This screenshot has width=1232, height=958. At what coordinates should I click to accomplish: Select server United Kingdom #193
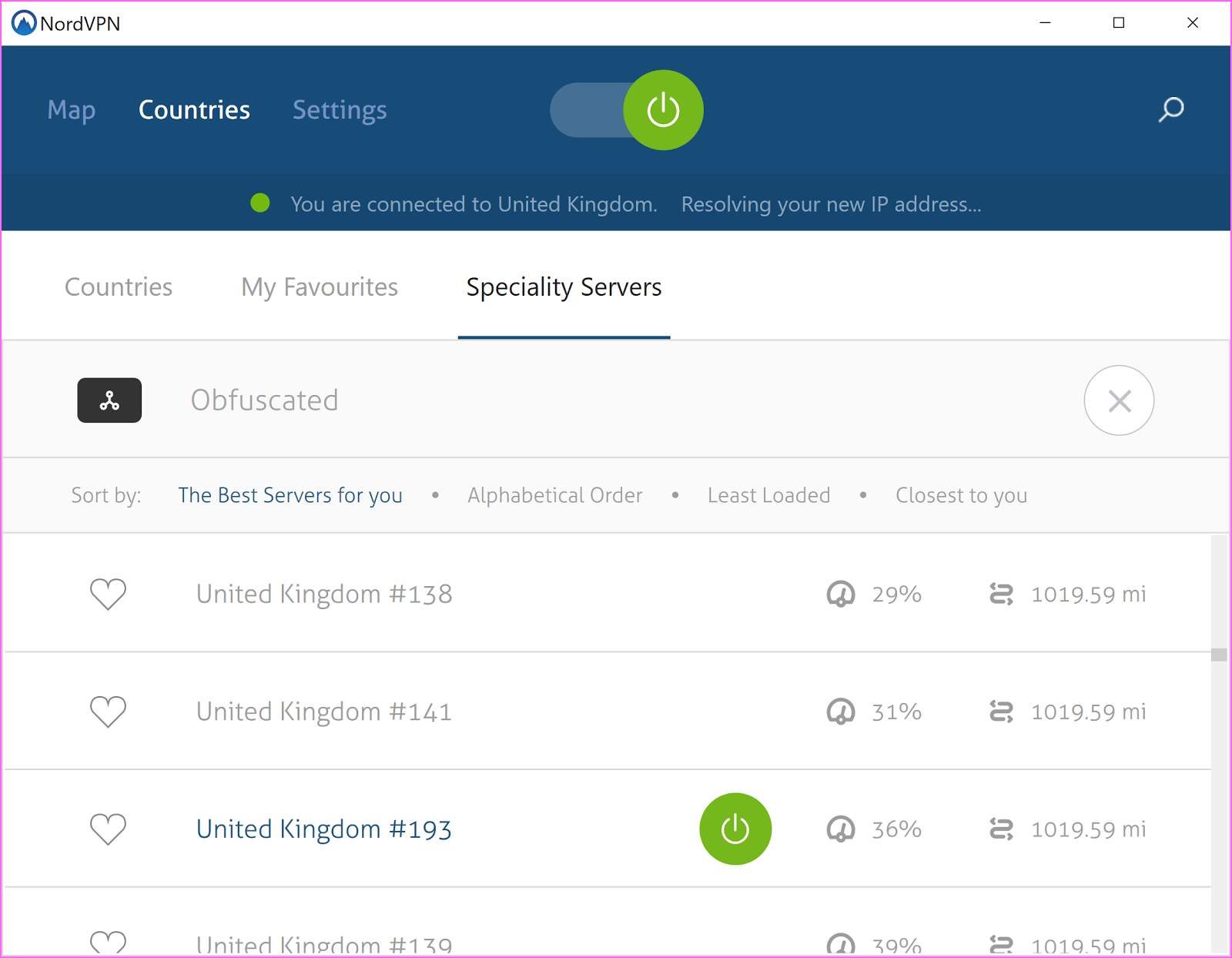coord(324,829)
